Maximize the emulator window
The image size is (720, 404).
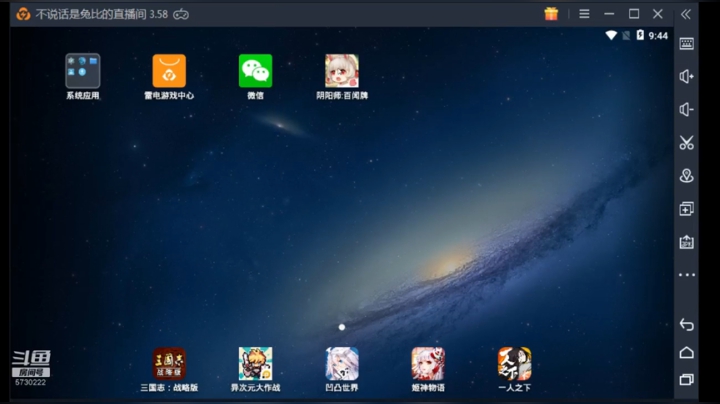click(x=634, y=14)
